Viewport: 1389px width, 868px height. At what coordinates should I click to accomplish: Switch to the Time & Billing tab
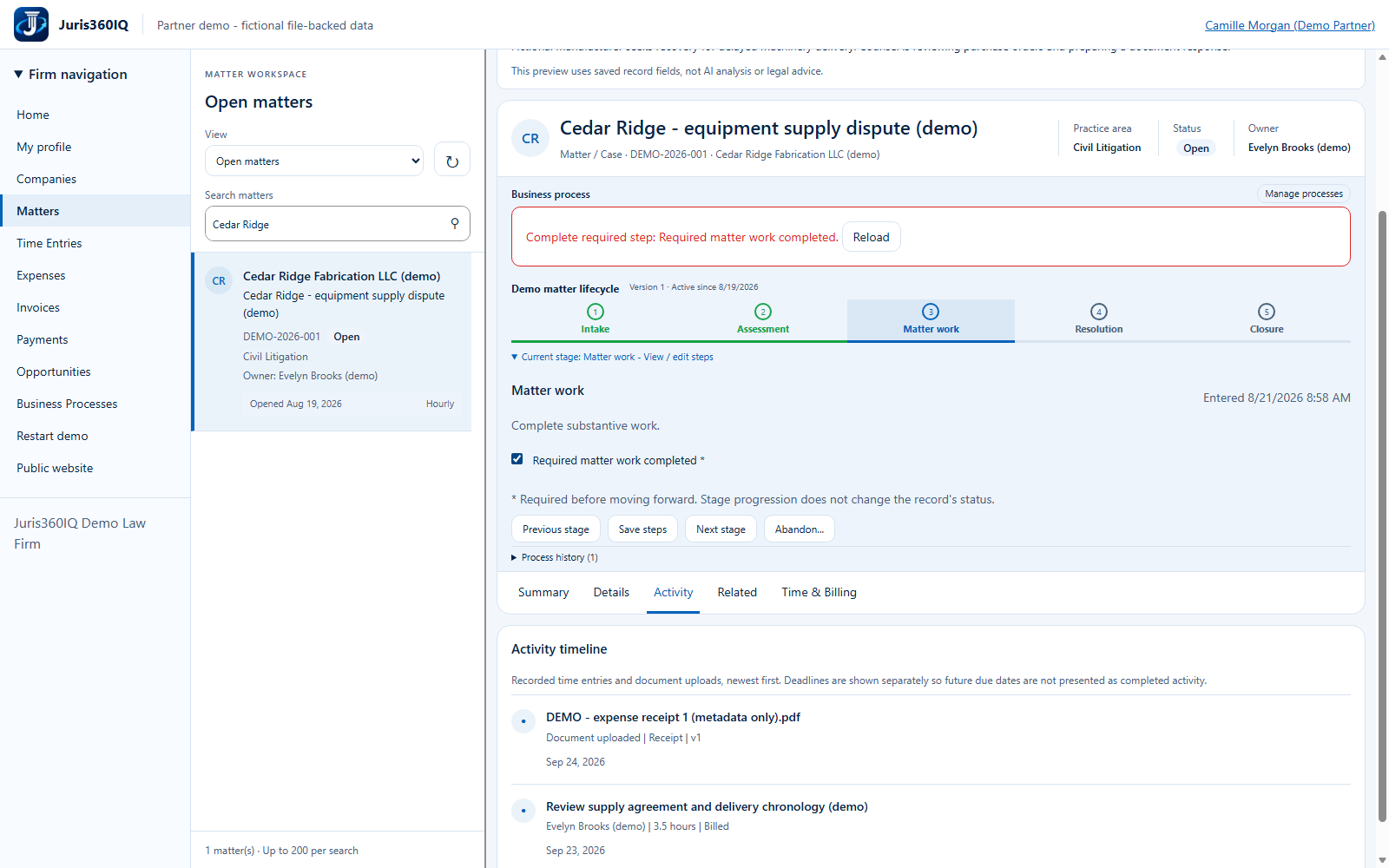[x=819, y=592]
